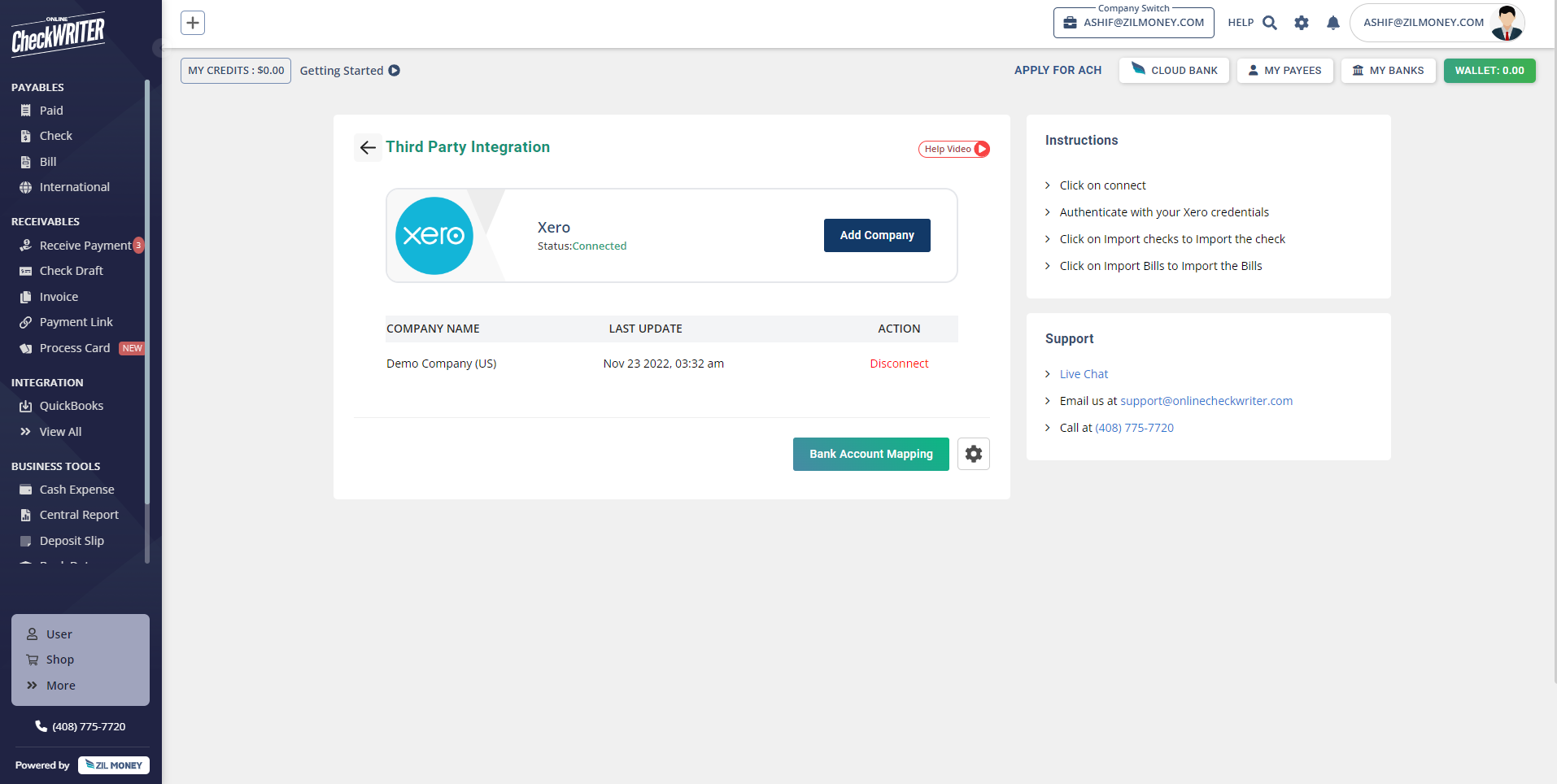The height and width of the screenshot is (784, 1557).
Task: Open settings gear in top header
Action: pos(1302,23)
